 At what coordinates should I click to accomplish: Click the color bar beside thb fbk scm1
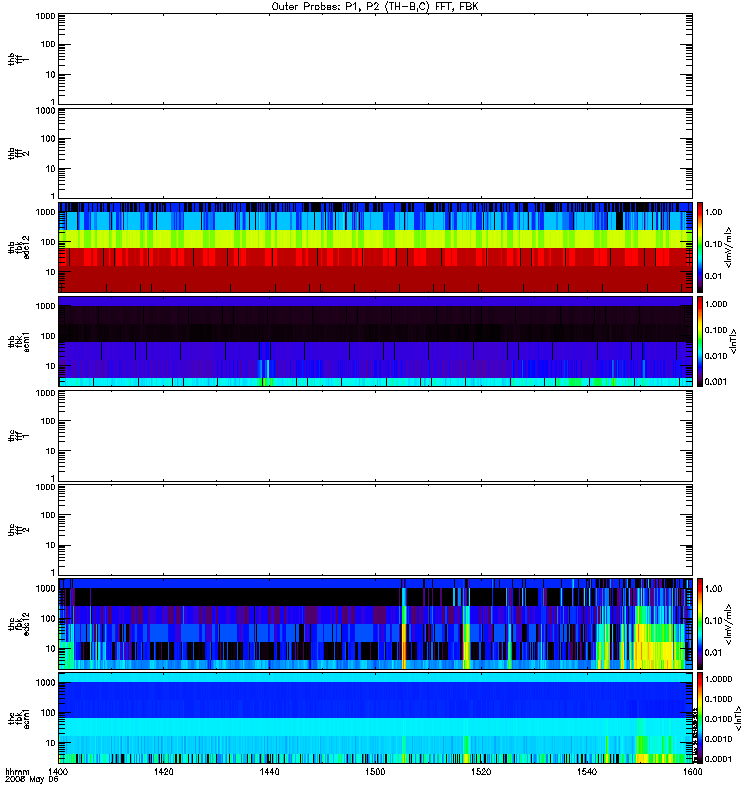pyautogui.click(x=700, y=341)
